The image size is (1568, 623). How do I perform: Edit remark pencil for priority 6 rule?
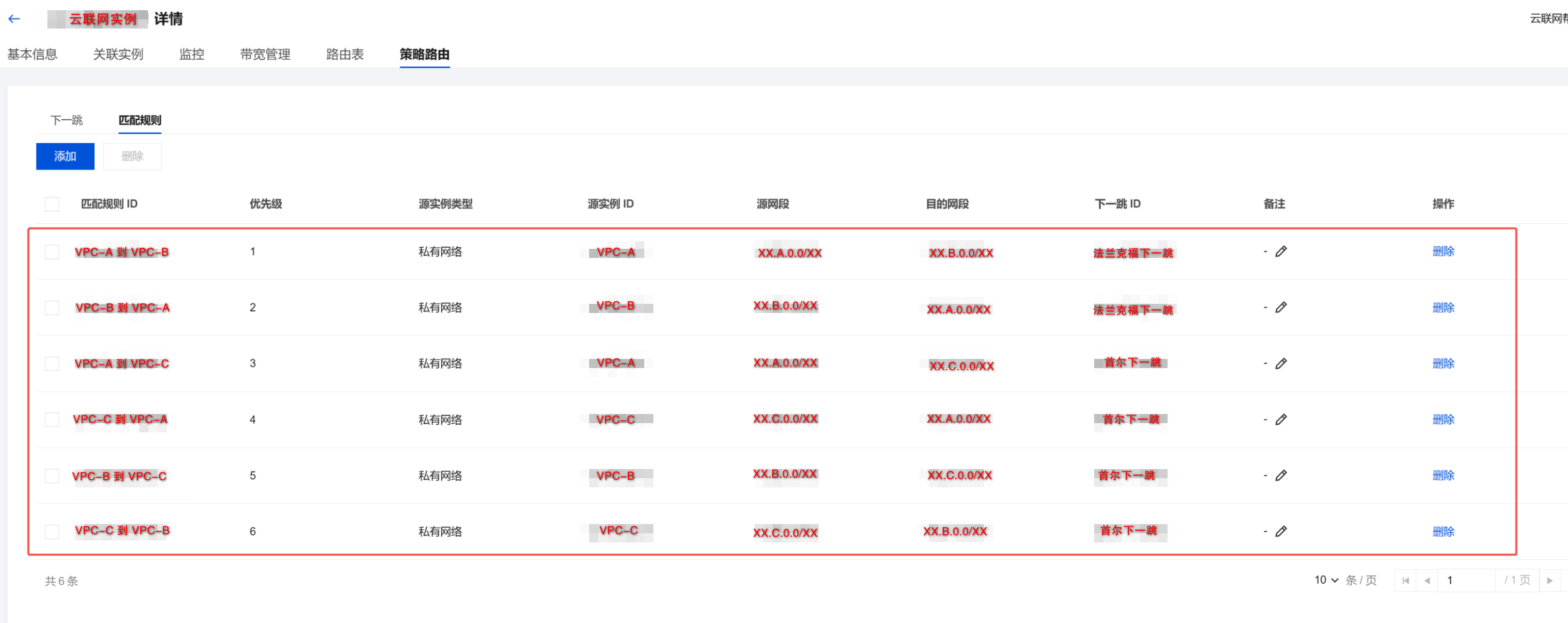(1281, 531)
